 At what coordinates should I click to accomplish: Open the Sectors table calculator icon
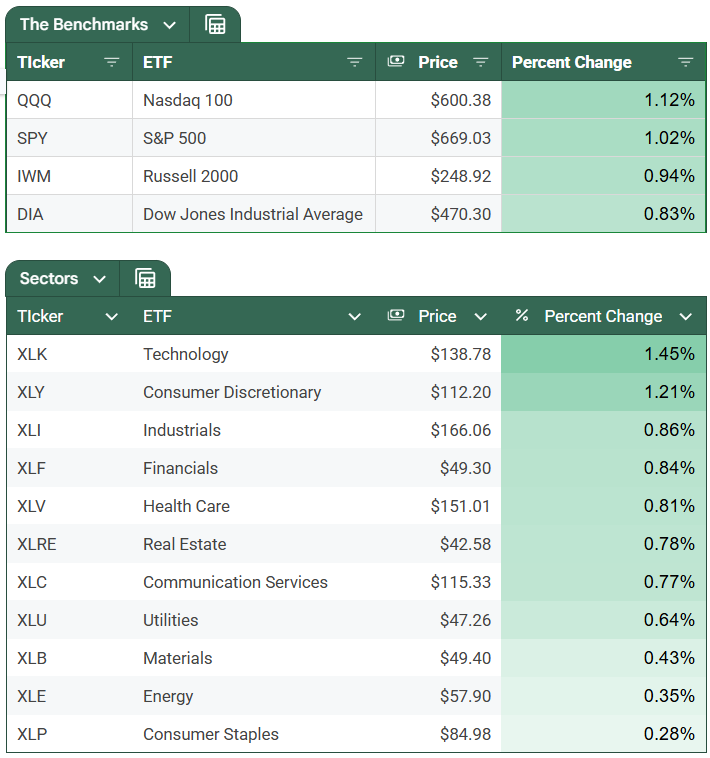[145, 279]
